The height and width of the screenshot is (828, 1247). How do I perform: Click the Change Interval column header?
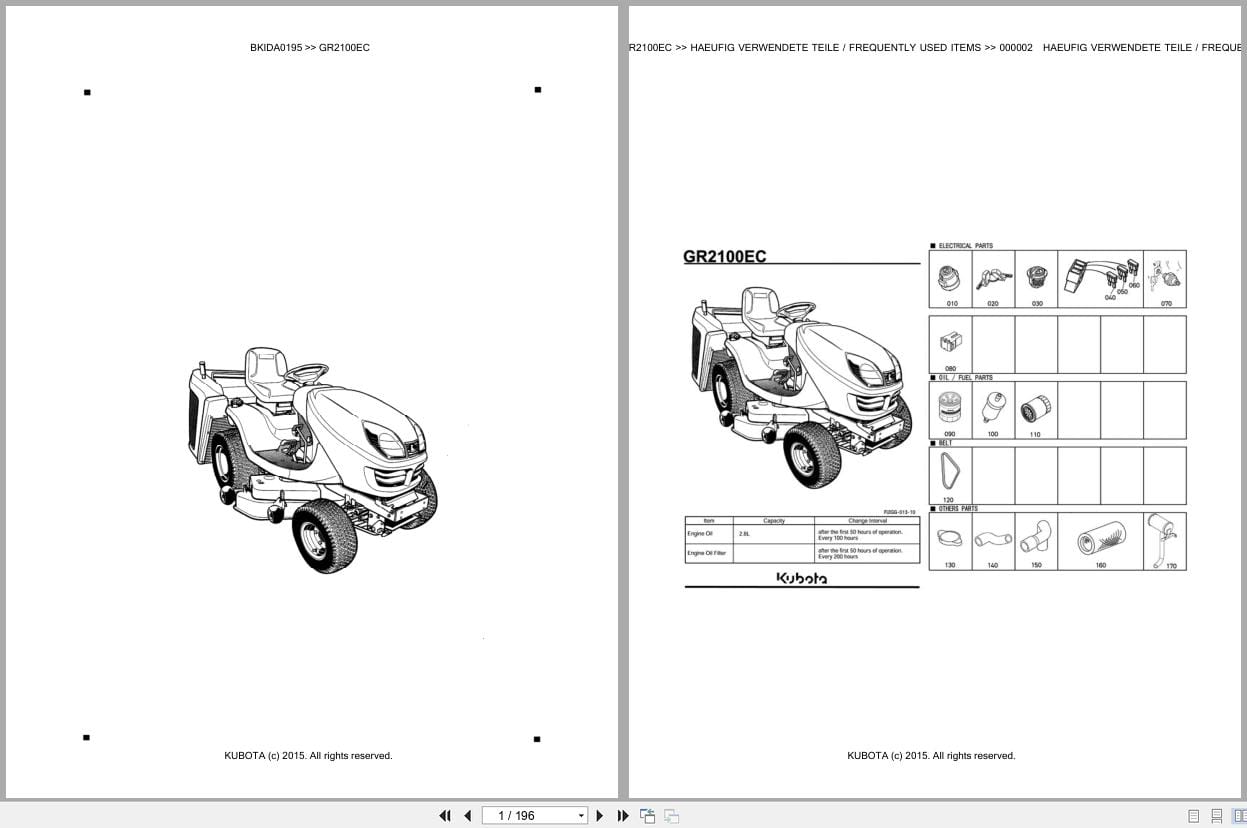click(868, 521)
